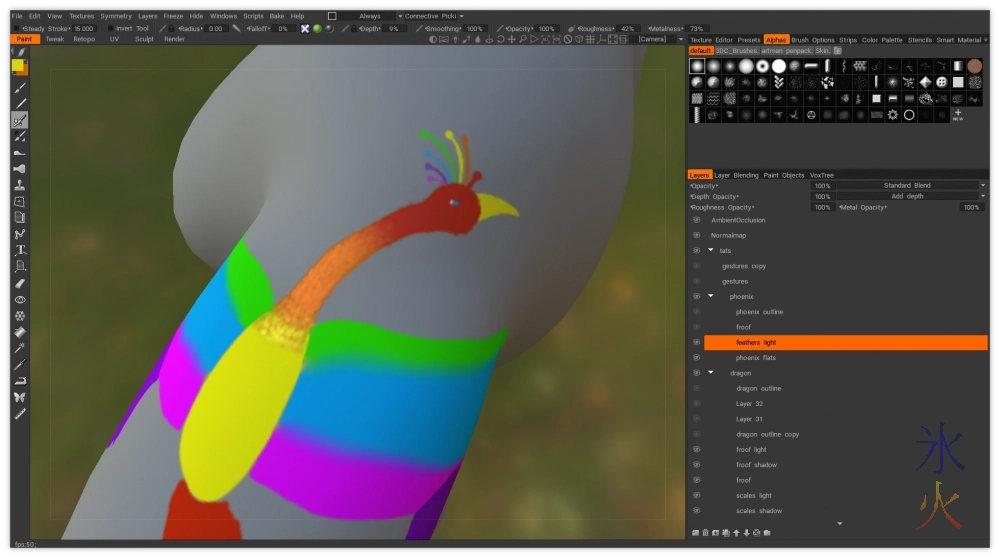1000x558 pixels.
Task: Switch to the Sculpt room tab
Action: [144, 39]
